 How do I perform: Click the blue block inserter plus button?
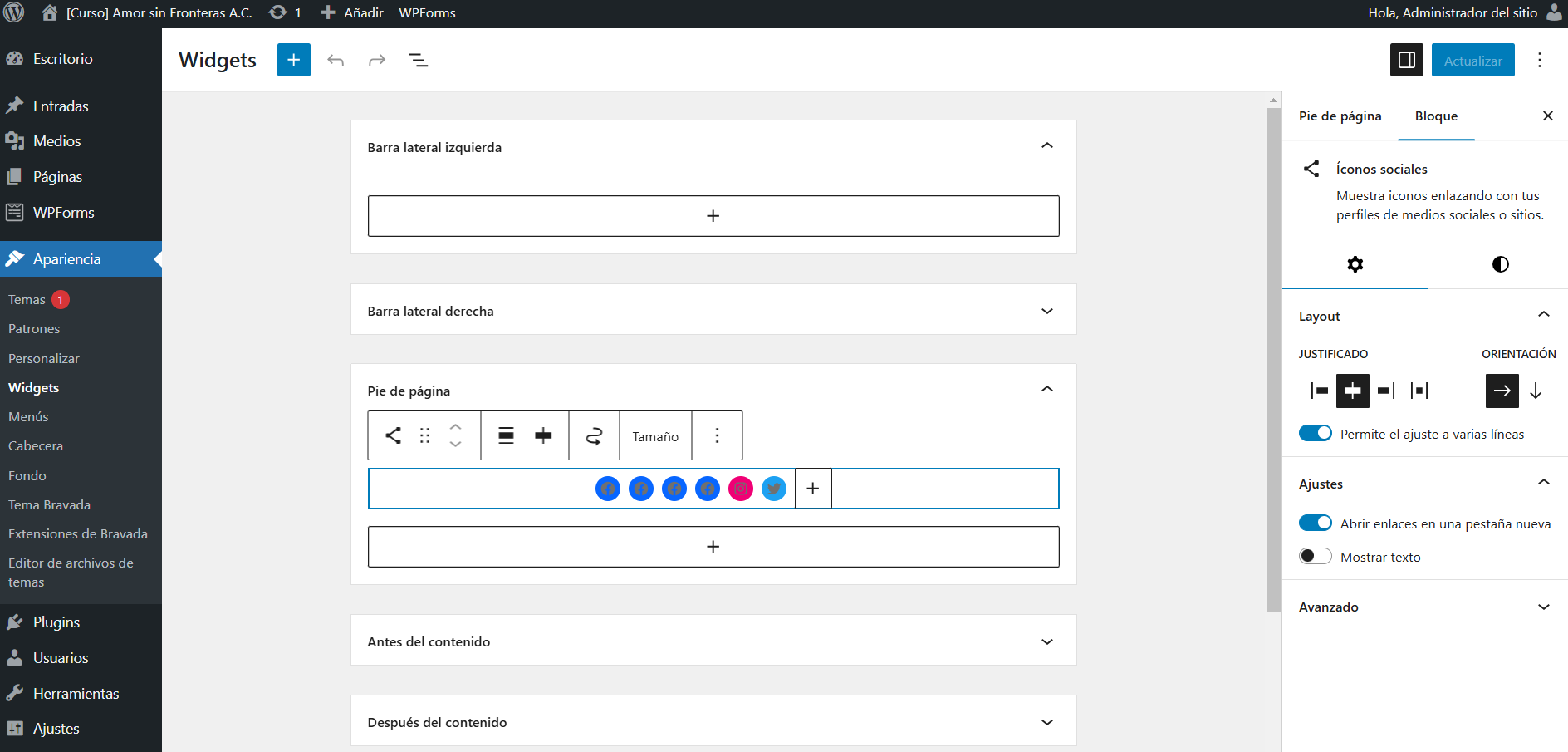[293, 60]
